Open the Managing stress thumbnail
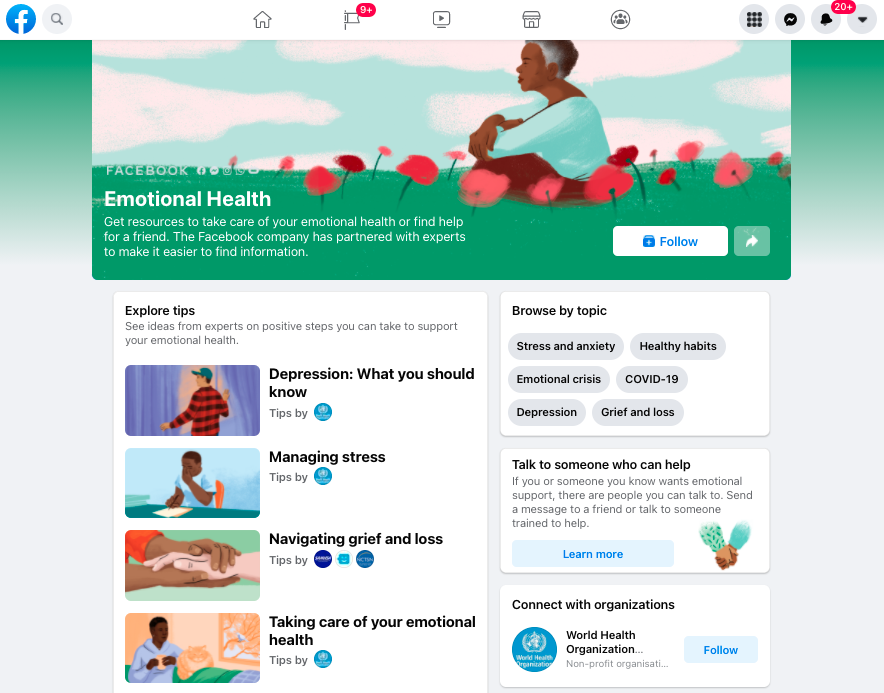884x693 pixels. (192, 483)
